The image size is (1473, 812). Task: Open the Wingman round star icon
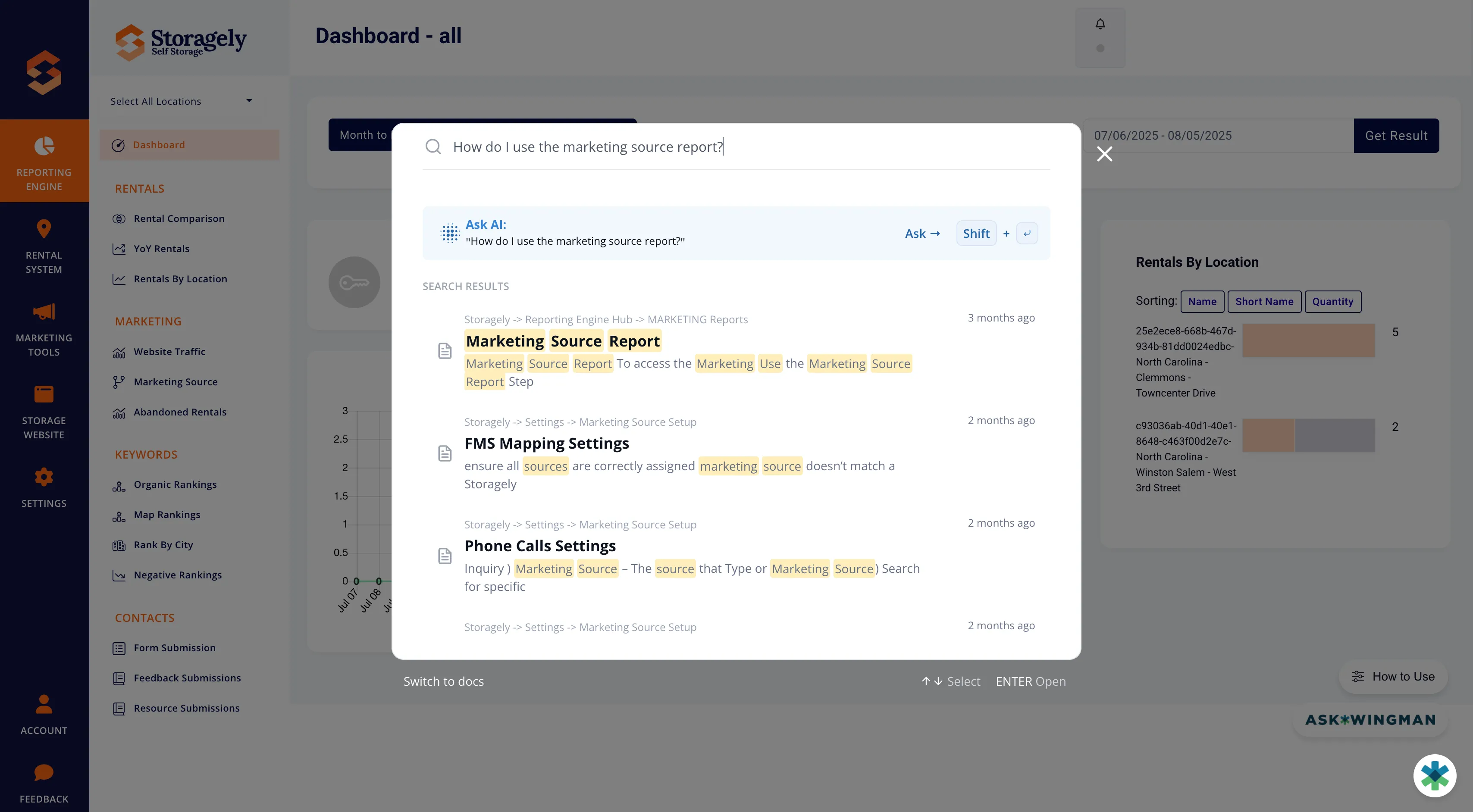1435,775
